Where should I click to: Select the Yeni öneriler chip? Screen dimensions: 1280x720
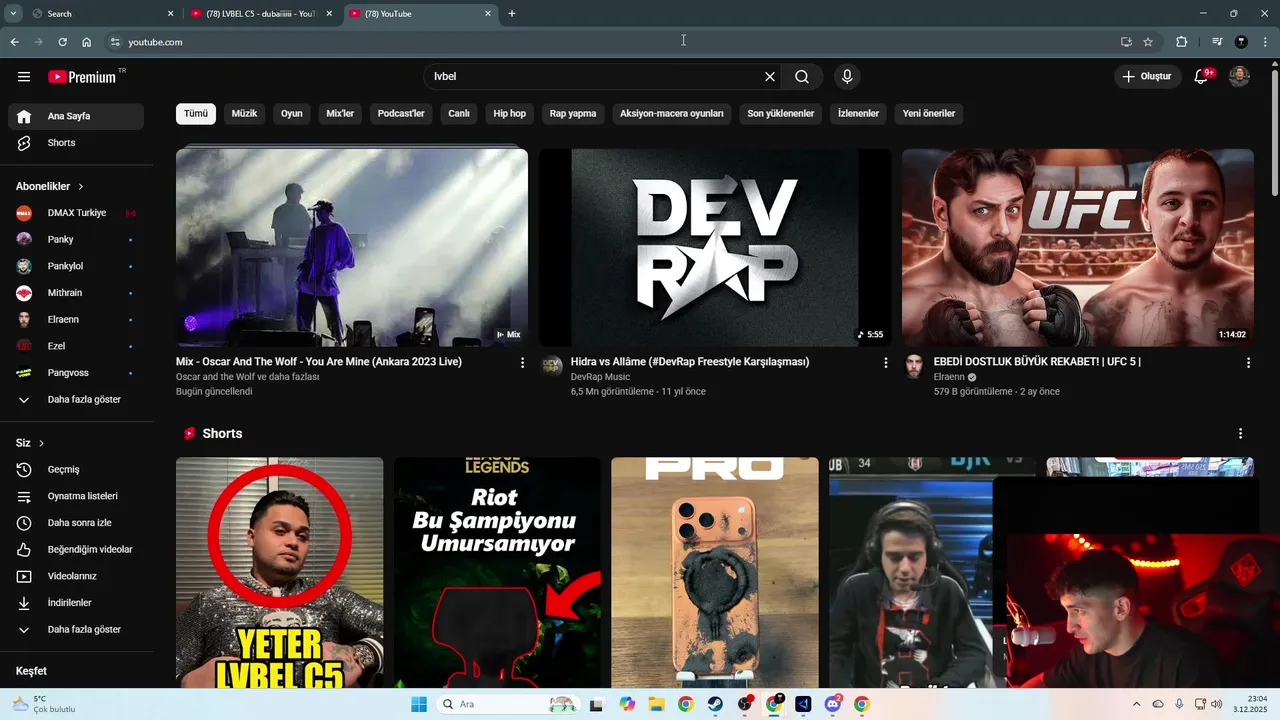[x=929, y=113]
